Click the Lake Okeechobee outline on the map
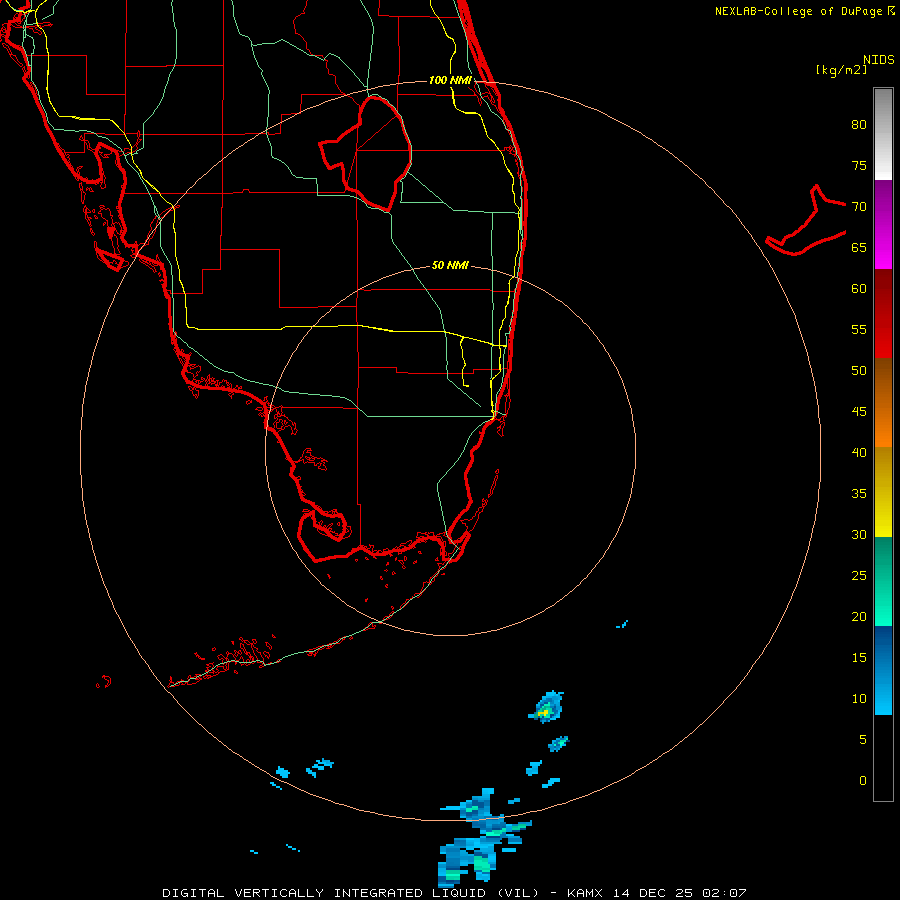Image resolution: width=900 pixels, height=900 pixels. (366, 153)
